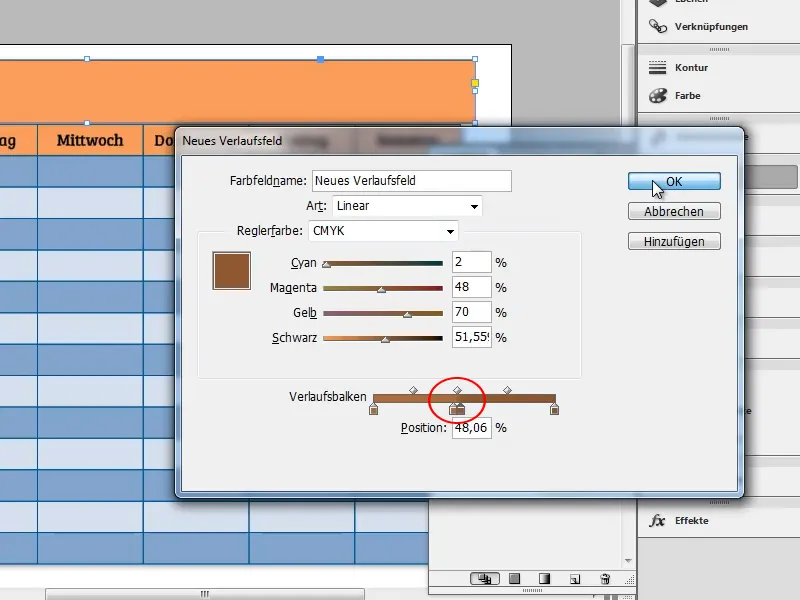
Task: Click swatches panel scroll-down arrow
Action: pos(628,561)
